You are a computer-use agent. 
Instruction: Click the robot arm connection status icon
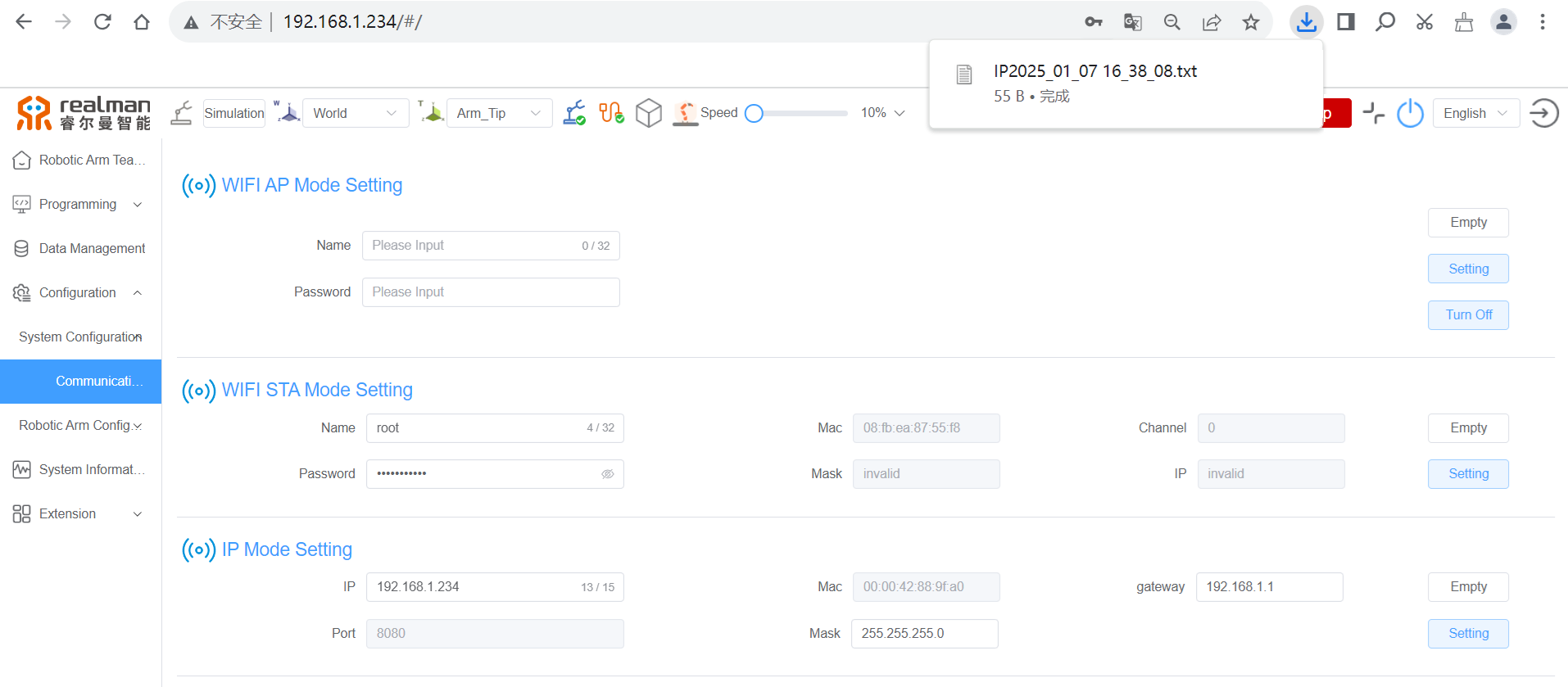pyautogui.click(x=574, y=113)
